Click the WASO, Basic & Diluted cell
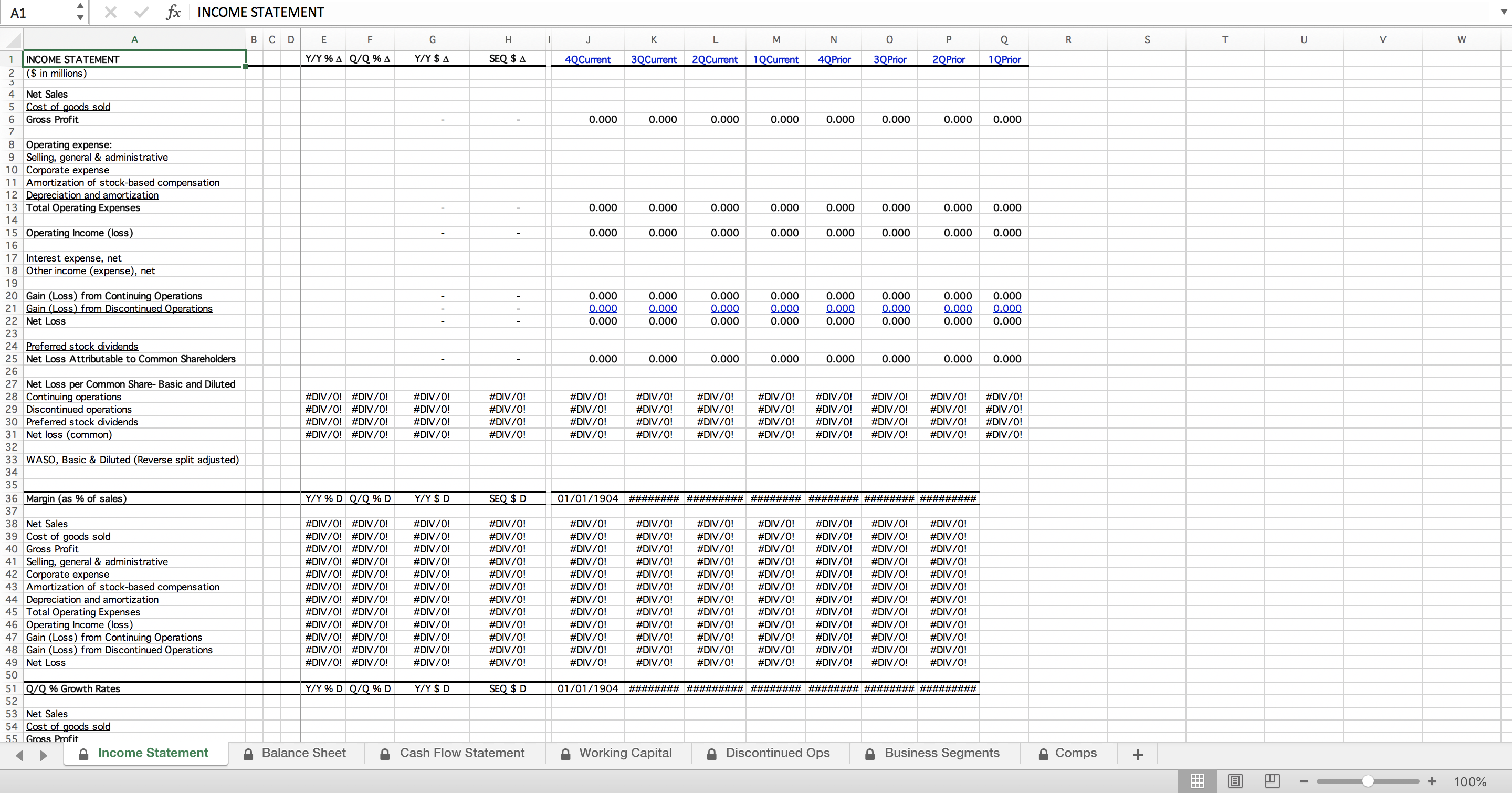Screen dimensions: 1512x793 coord(134,460)
